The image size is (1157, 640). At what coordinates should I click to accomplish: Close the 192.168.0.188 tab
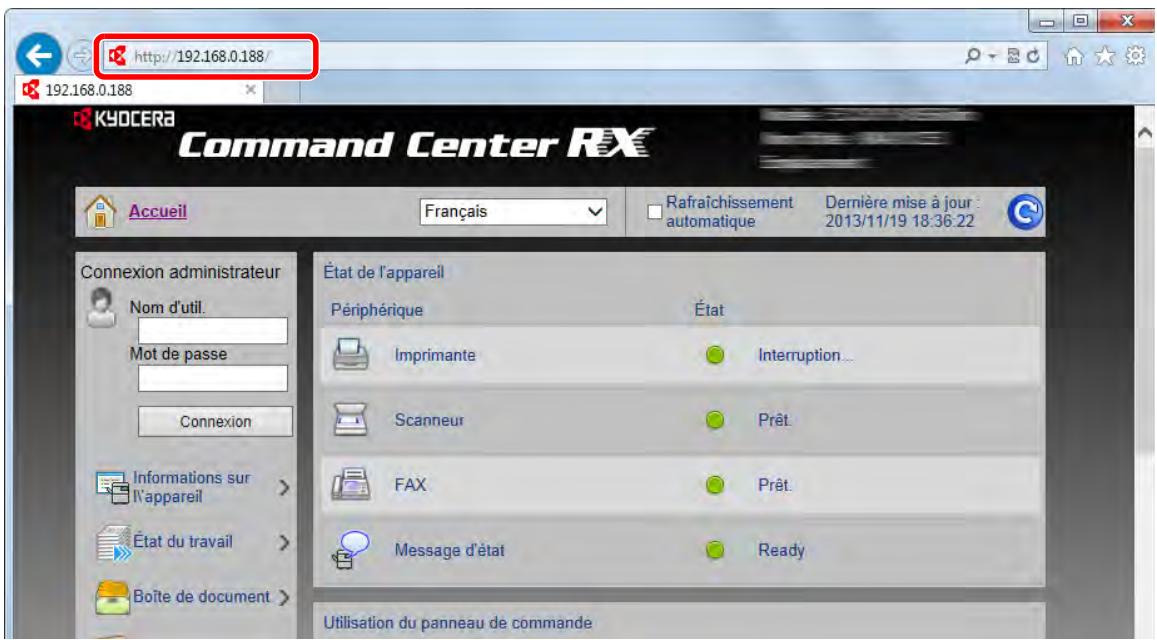tap(251, 89)
